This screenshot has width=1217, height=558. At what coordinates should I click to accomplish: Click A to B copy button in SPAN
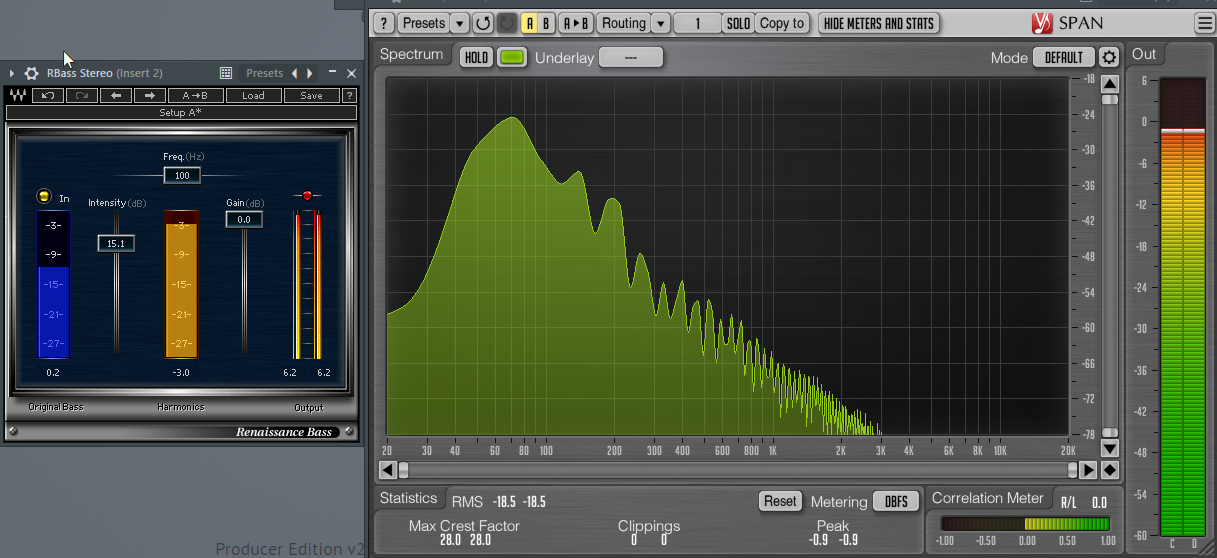coord(575,23)
